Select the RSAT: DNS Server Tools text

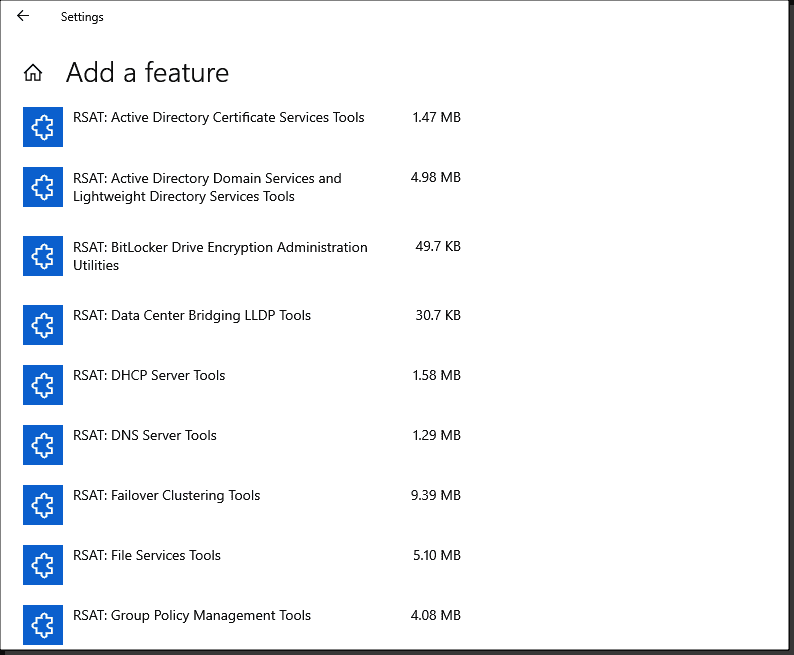coord(145,435)
